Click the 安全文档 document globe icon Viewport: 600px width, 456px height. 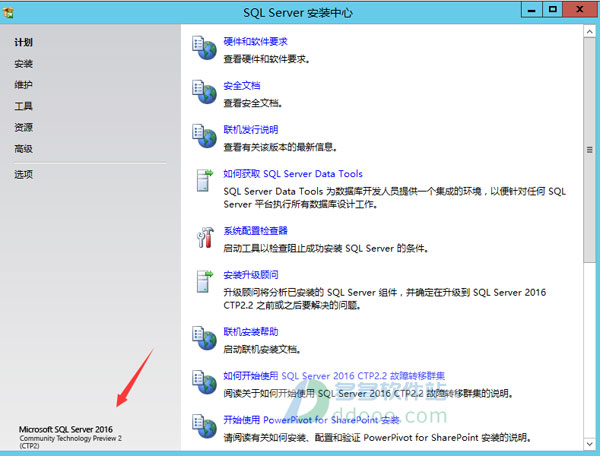pyautogui.click(x=204, y=91)
